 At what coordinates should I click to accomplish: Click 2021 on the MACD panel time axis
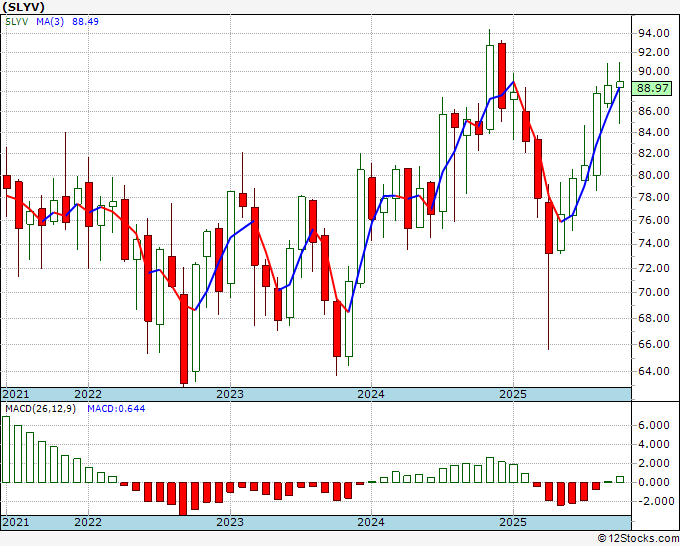click(16, 522)
